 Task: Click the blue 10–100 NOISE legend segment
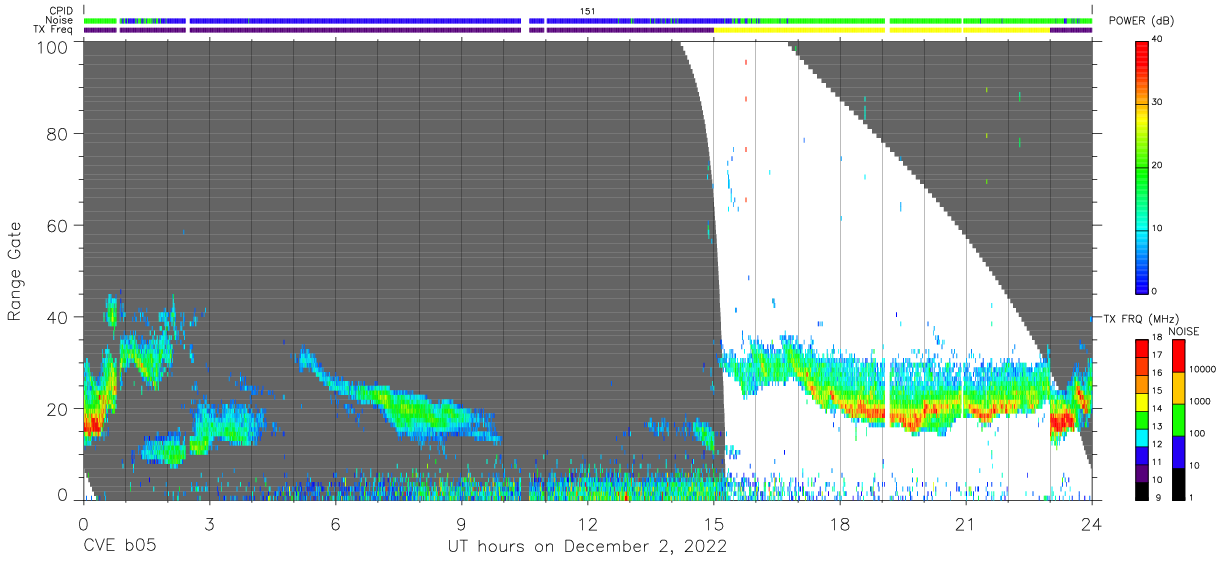pos(1178,452)
